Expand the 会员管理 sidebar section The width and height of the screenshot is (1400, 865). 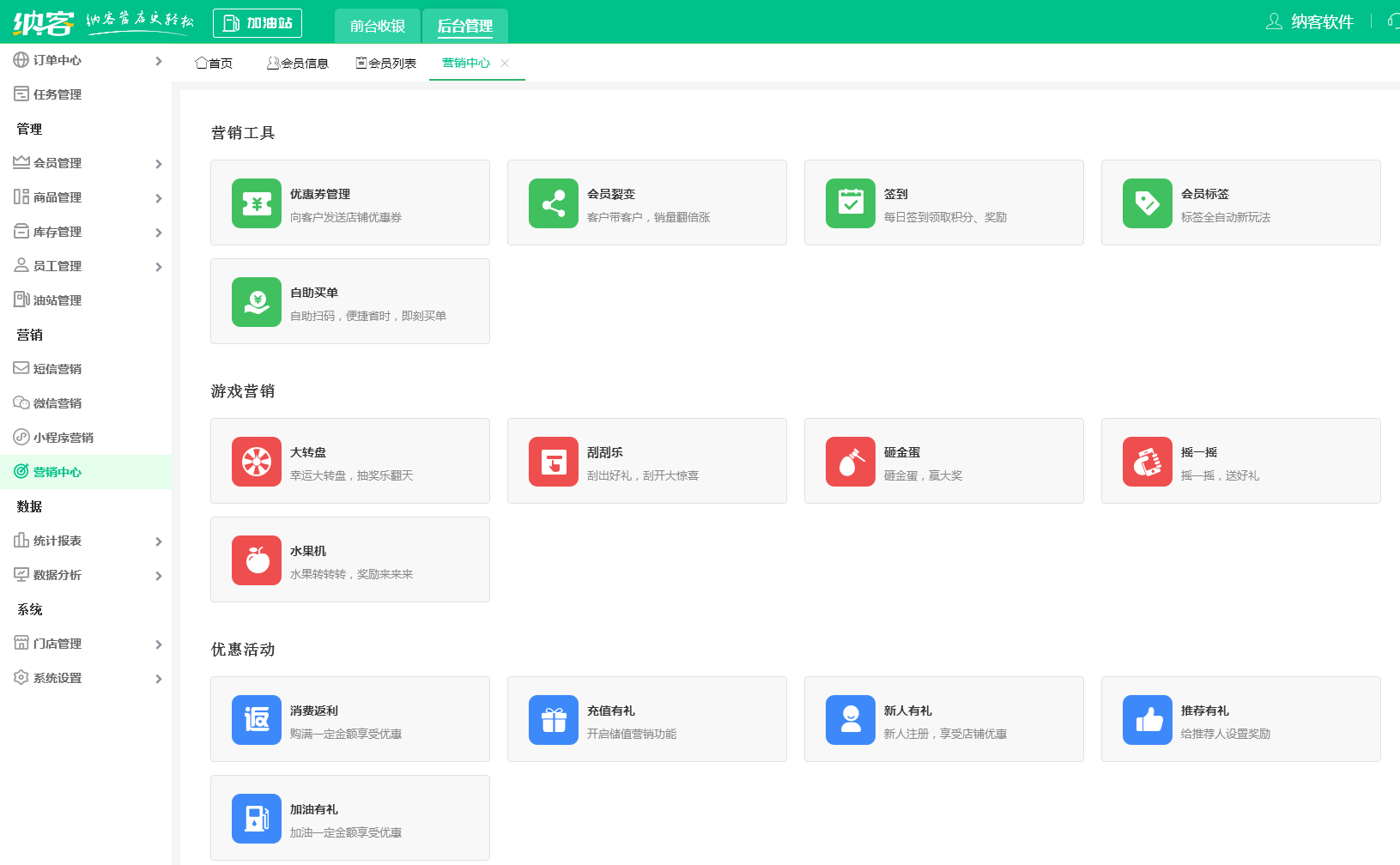[x=86, y=163]
